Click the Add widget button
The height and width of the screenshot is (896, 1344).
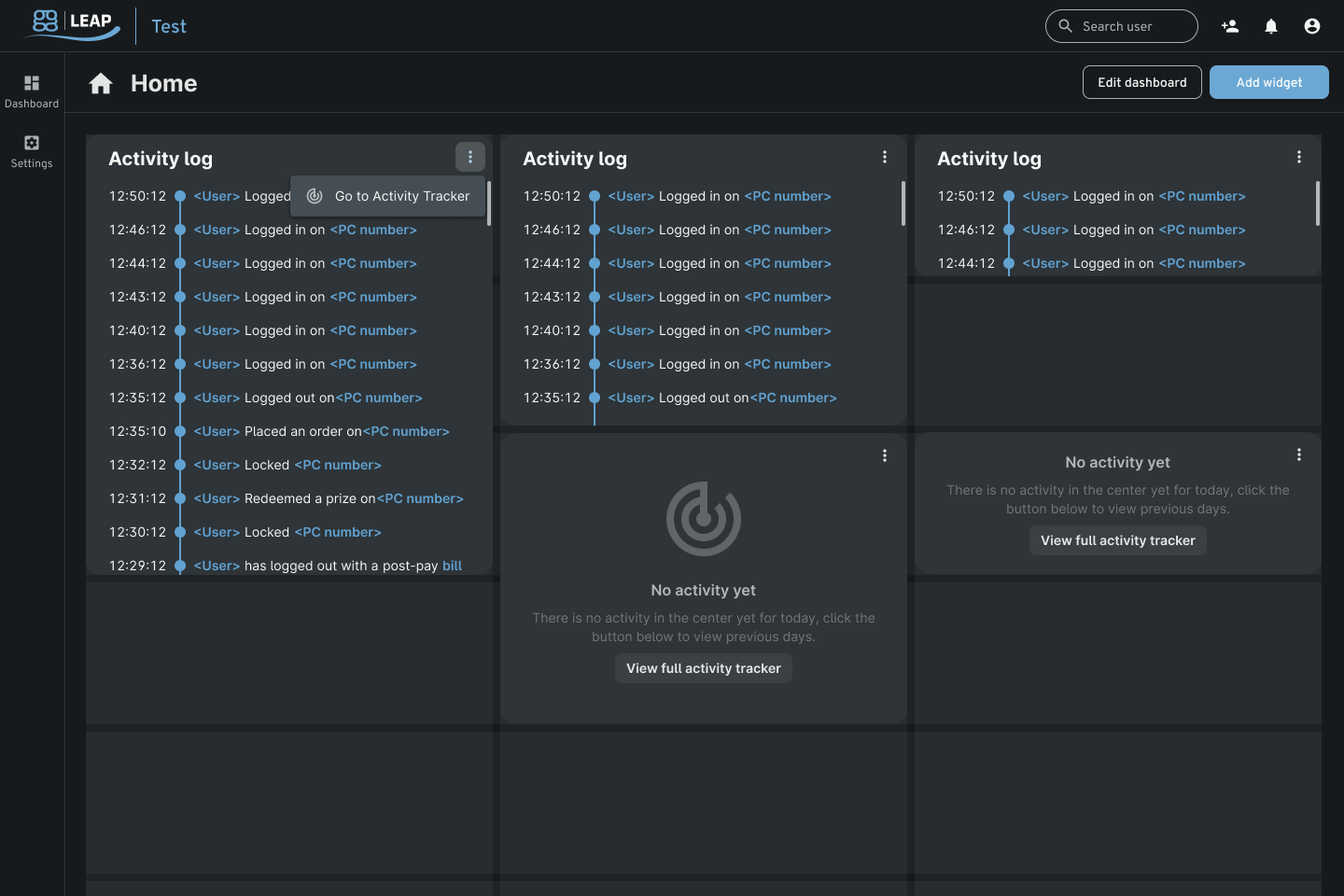point(1268,82)
